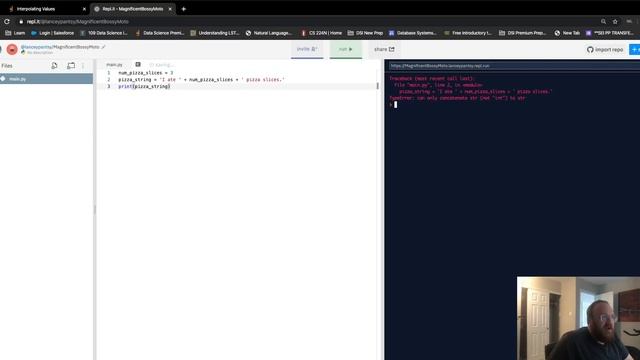Click the console URL bar
The width and height of the screenshot is (640, 360).
click(514, 66)
